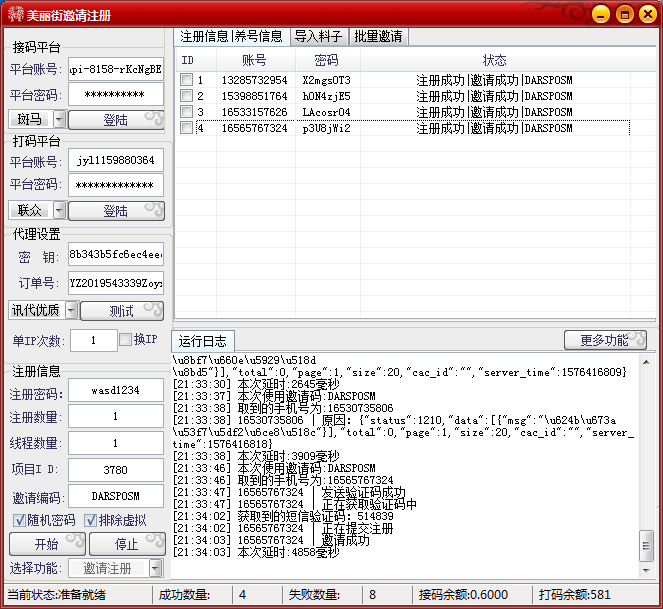Minimize the 美丽街邀请注册 window
Viewport: 663px width, 609px height.
tap(600, 14)
